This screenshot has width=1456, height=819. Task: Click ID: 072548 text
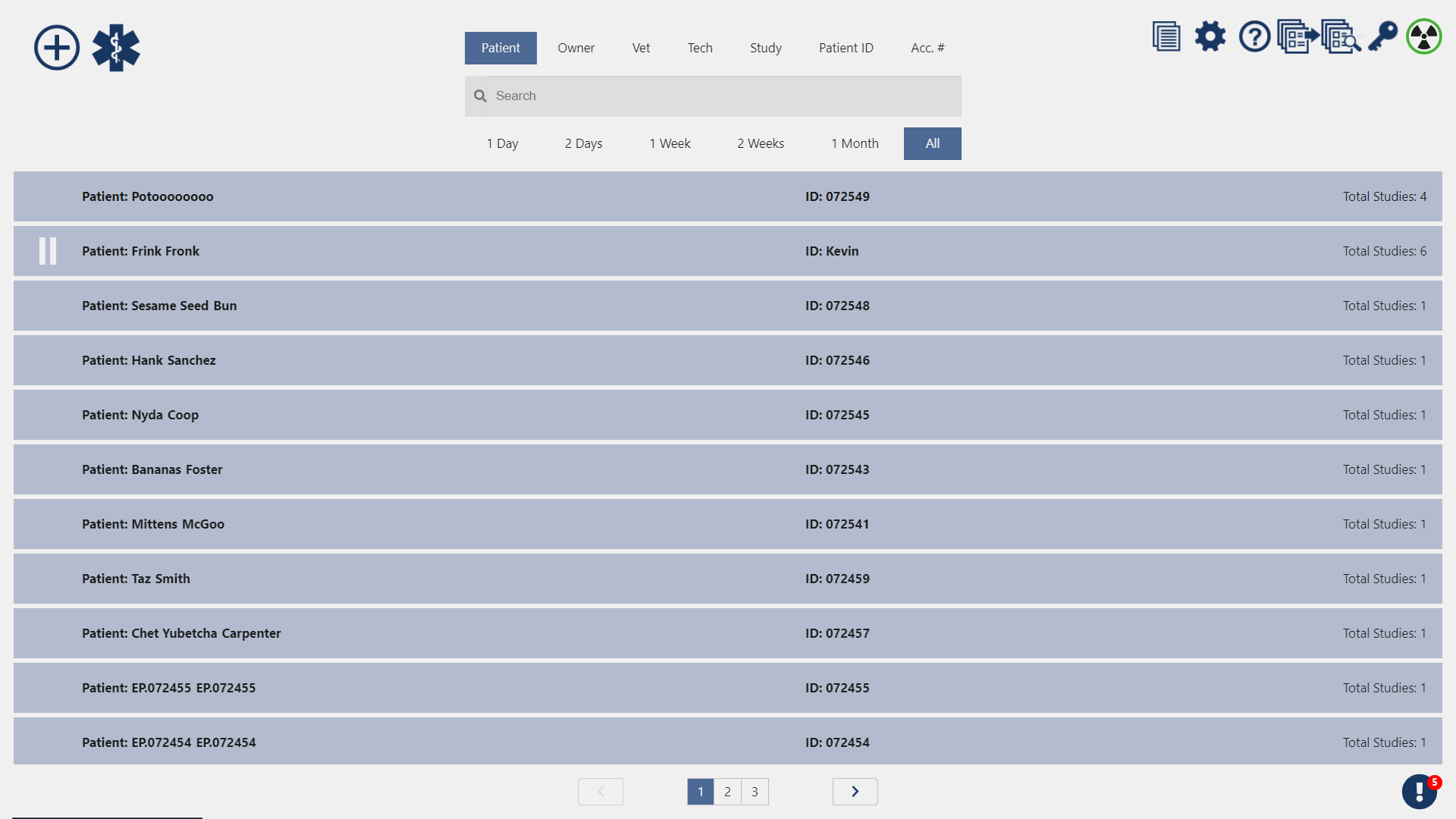click(837, 306)
